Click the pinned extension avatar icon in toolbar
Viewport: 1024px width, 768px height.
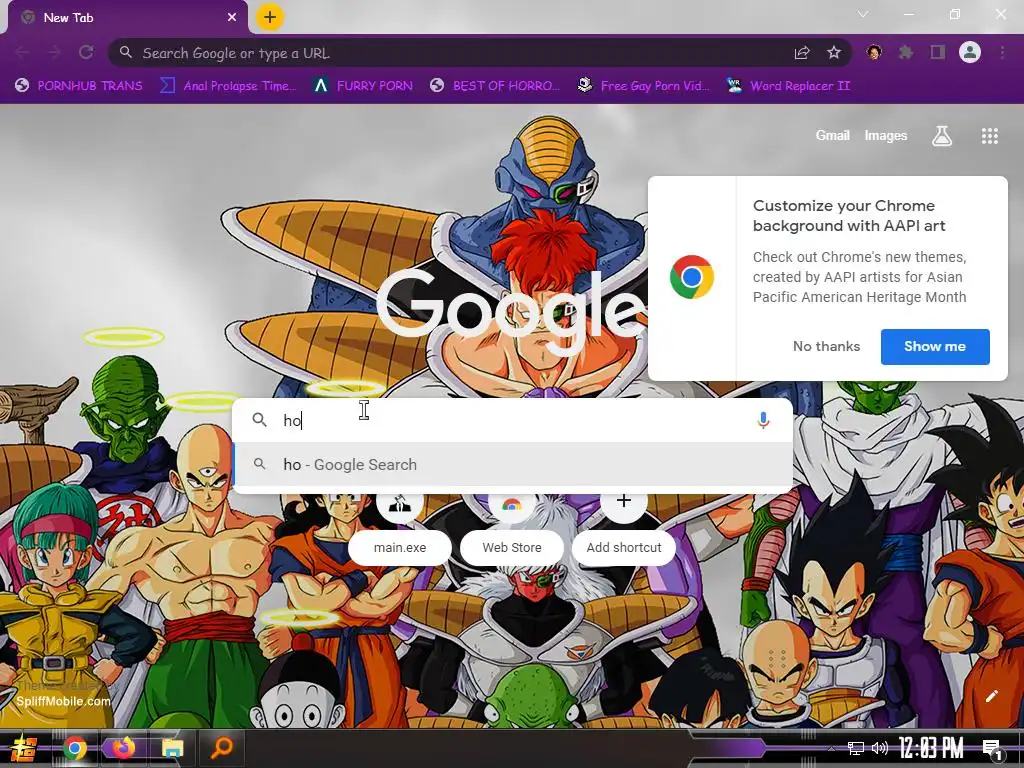(874, 52)
